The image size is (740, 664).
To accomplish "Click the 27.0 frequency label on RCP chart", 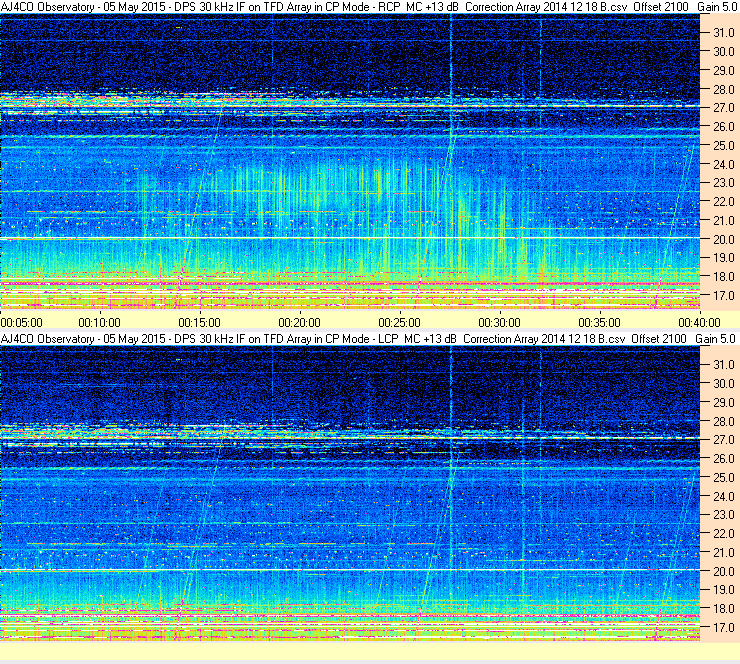I will (724, 108).
